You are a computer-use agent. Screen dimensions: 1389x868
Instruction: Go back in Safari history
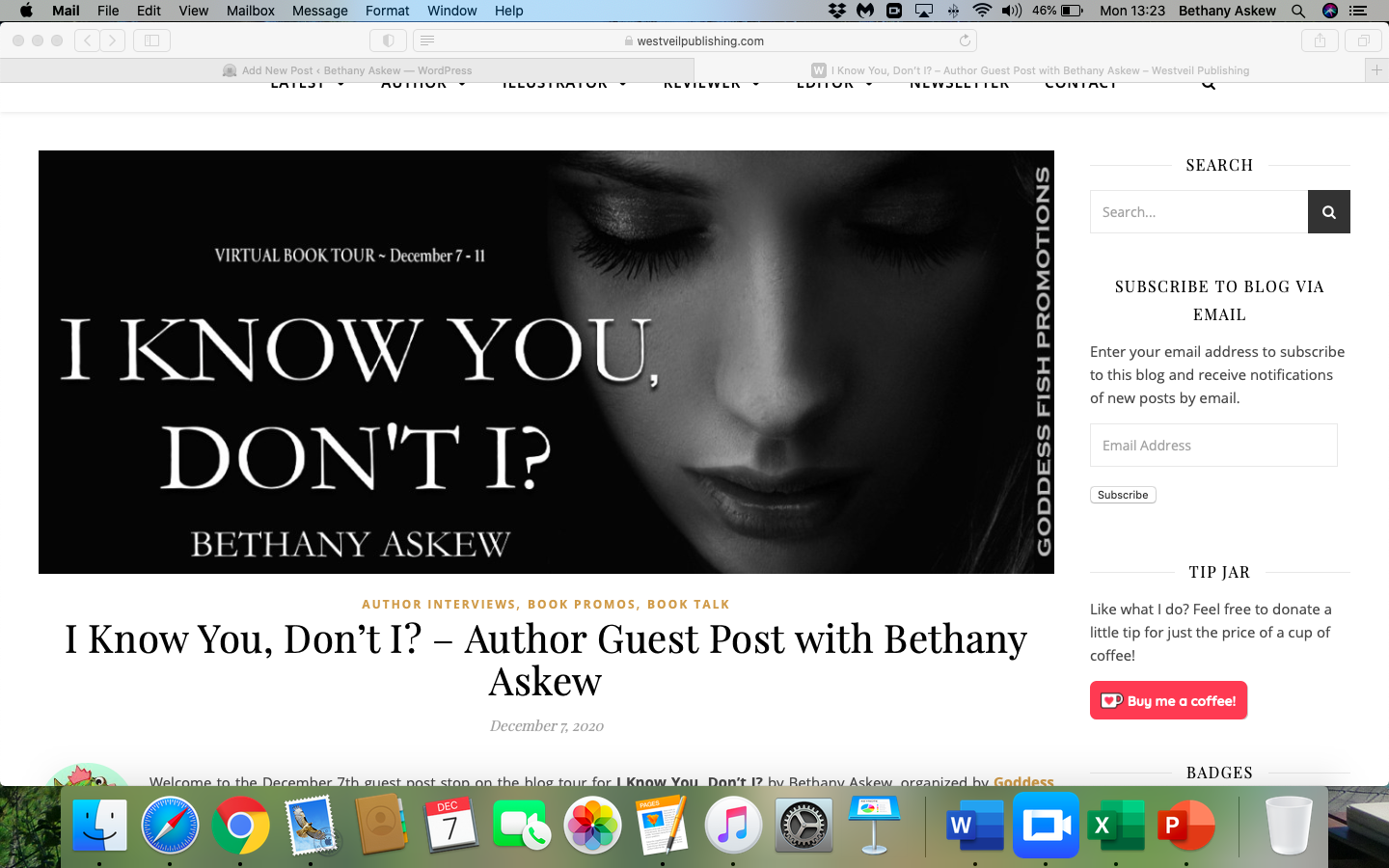pyautogui.click(x=87, y=41)
